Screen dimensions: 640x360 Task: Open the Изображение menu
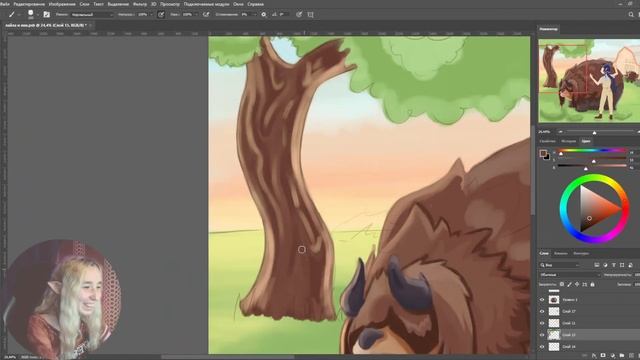click(x=62, y=4)
